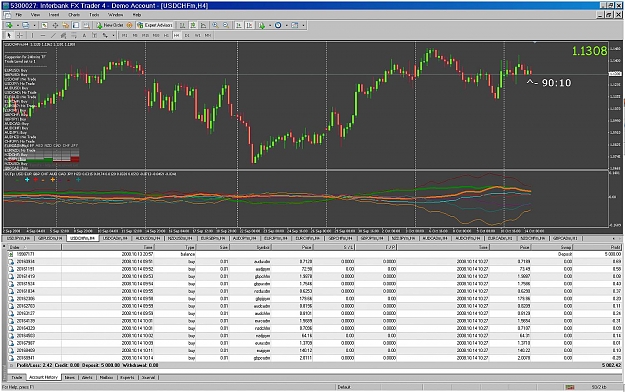Sort history by Type column header
625x392 pixels.
click(x=175, y=247)
